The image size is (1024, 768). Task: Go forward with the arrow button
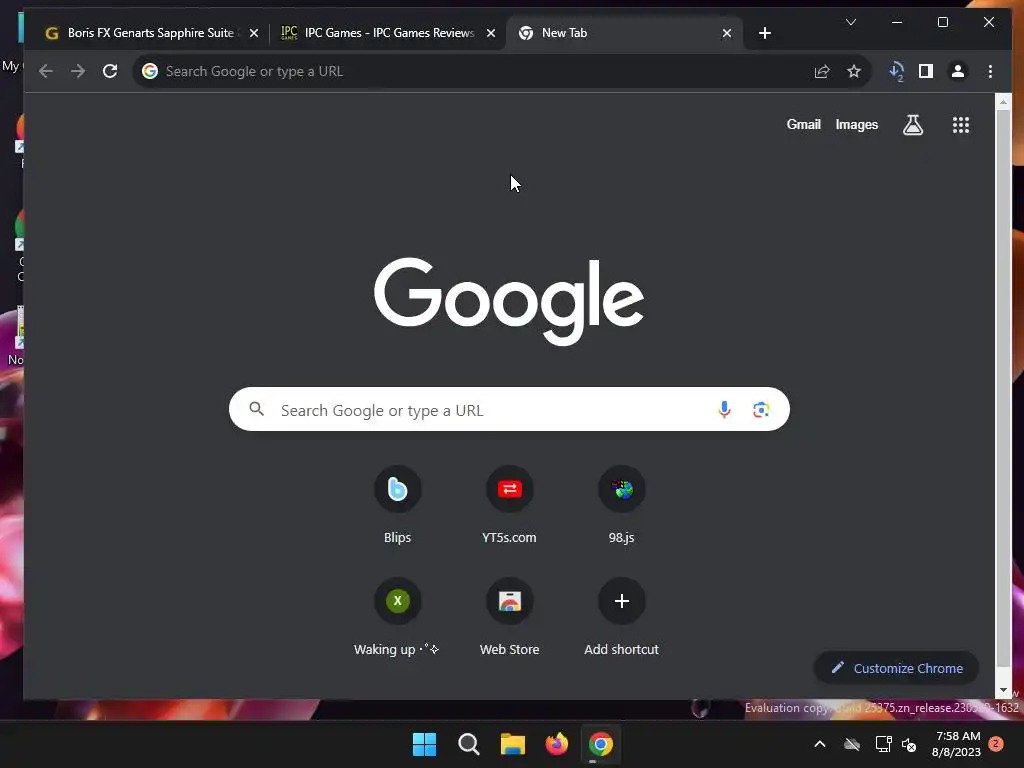(x=78, y=71)
